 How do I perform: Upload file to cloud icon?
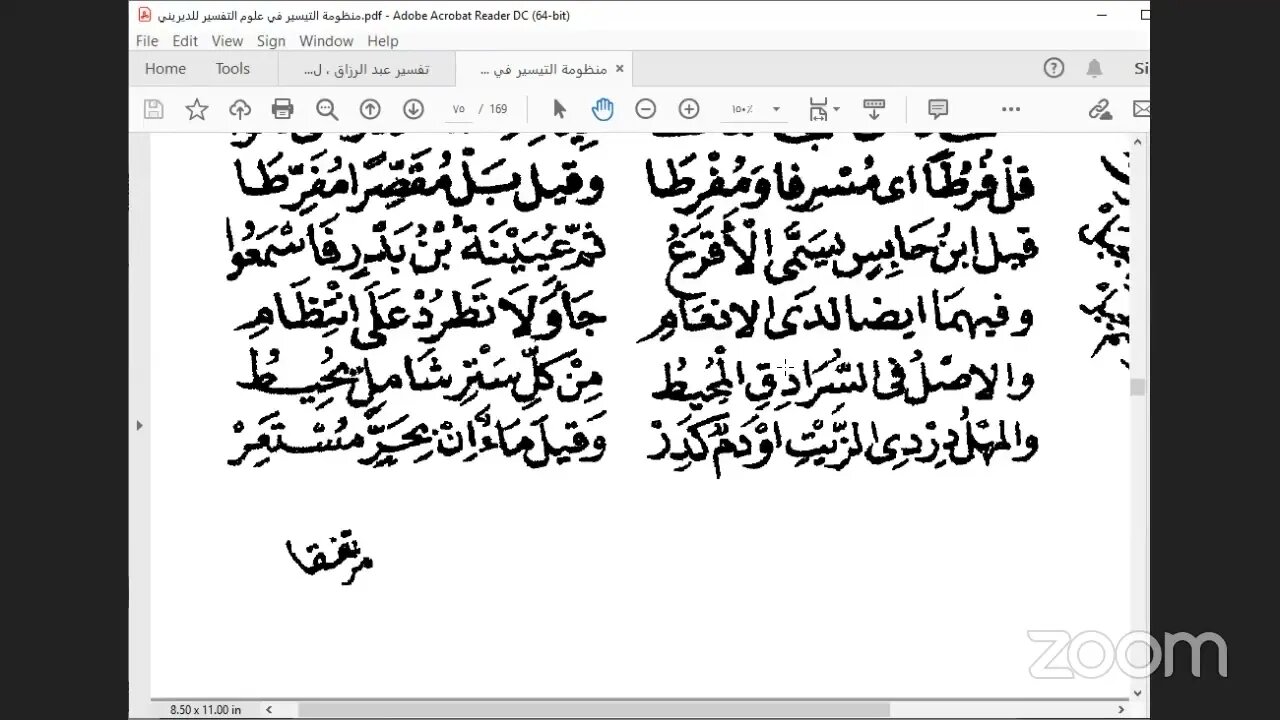240,109
